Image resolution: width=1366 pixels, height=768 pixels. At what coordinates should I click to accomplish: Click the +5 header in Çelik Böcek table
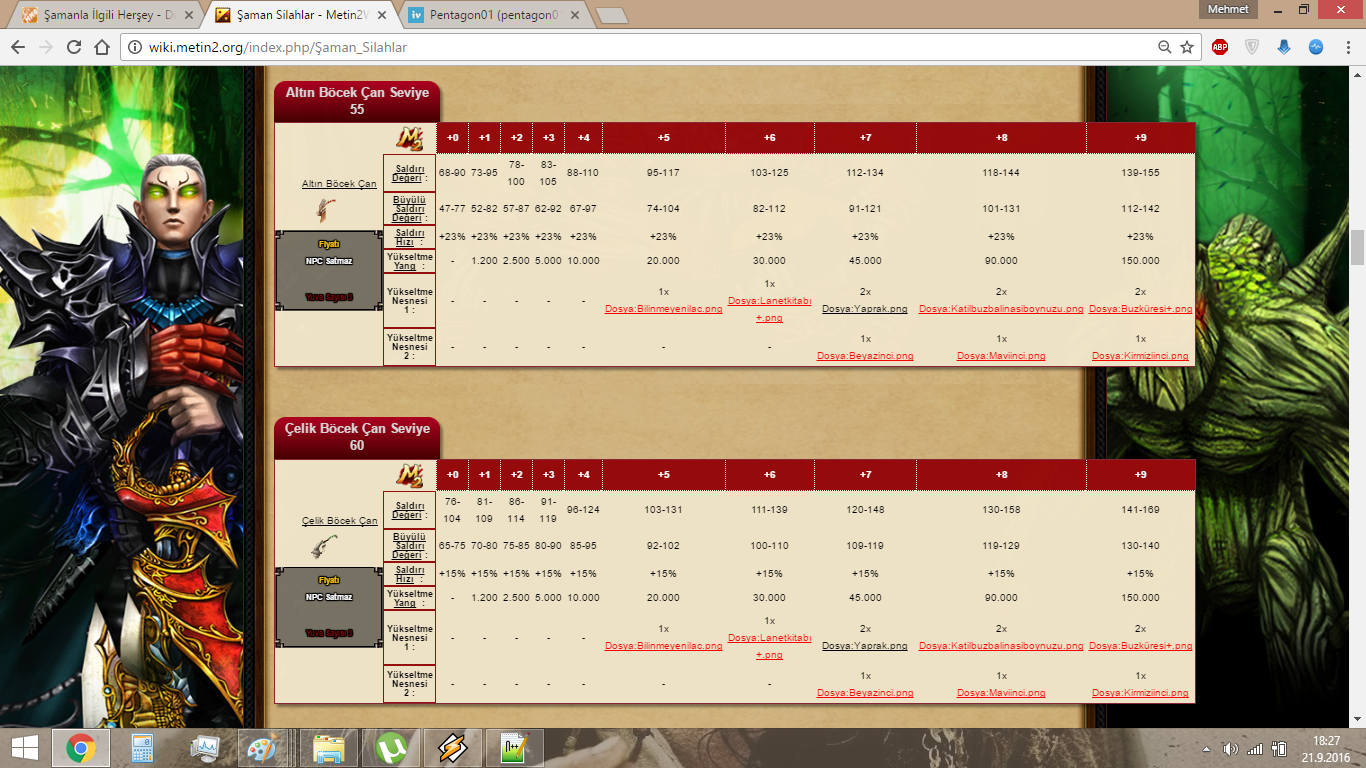click(663, 475)
